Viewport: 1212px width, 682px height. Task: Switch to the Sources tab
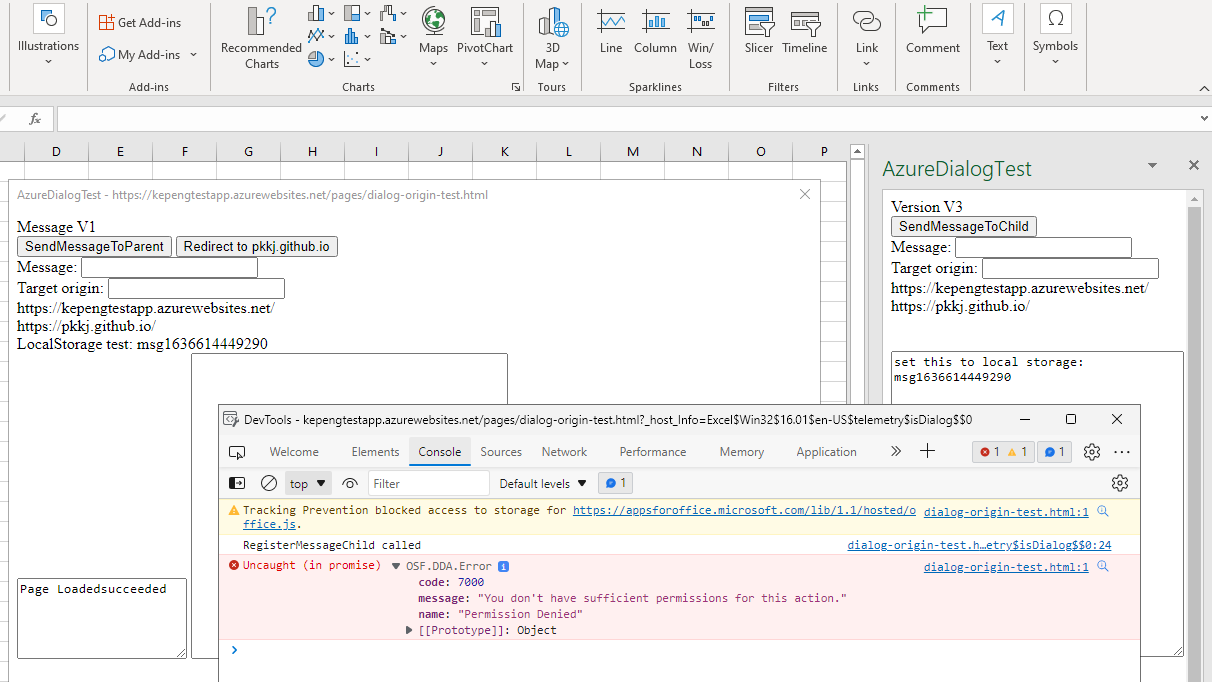click(x=501, y=451)
